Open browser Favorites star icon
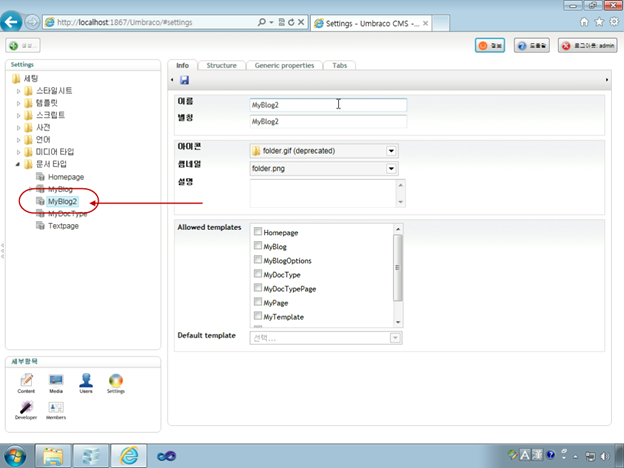This screenshot has height=468, width=624. (x=599, y=22)
